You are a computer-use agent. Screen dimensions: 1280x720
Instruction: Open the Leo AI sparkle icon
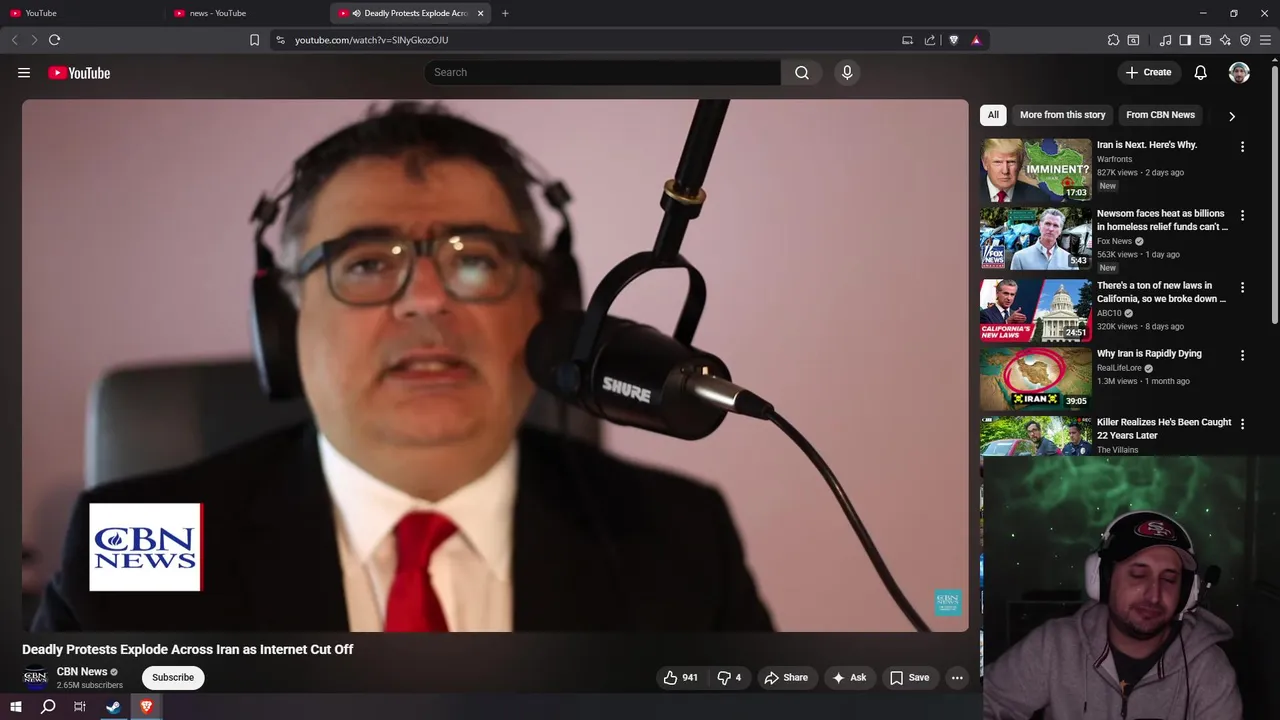pyautogui.click(x=1225, y=40)
